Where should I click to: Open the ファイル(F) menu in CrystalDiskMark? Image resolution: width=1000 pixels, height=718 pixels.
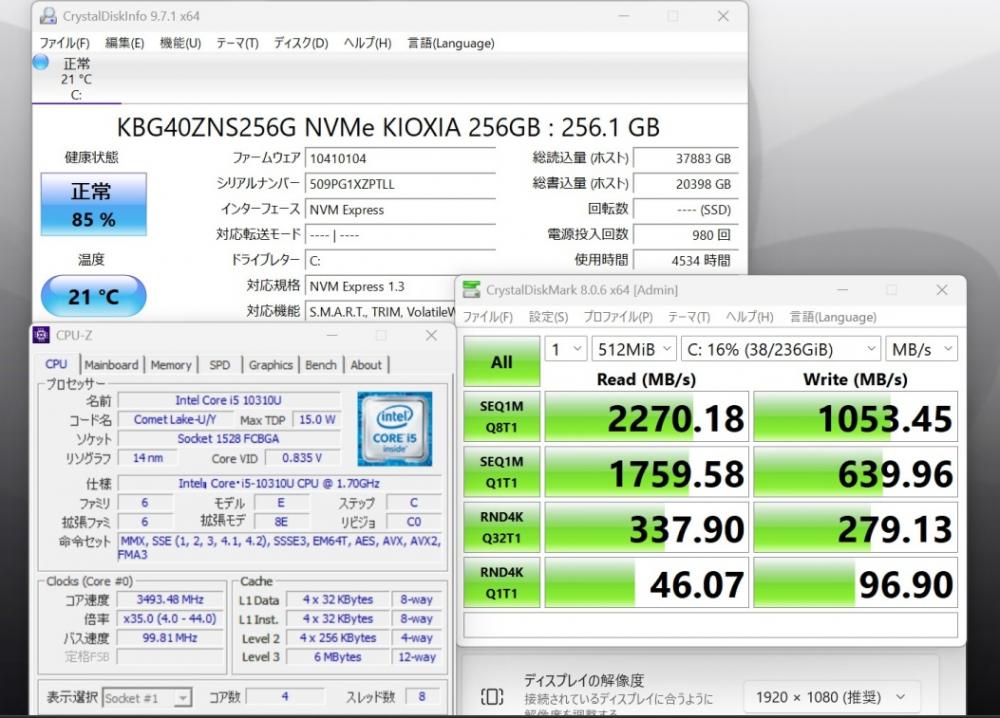pos(488,317)
